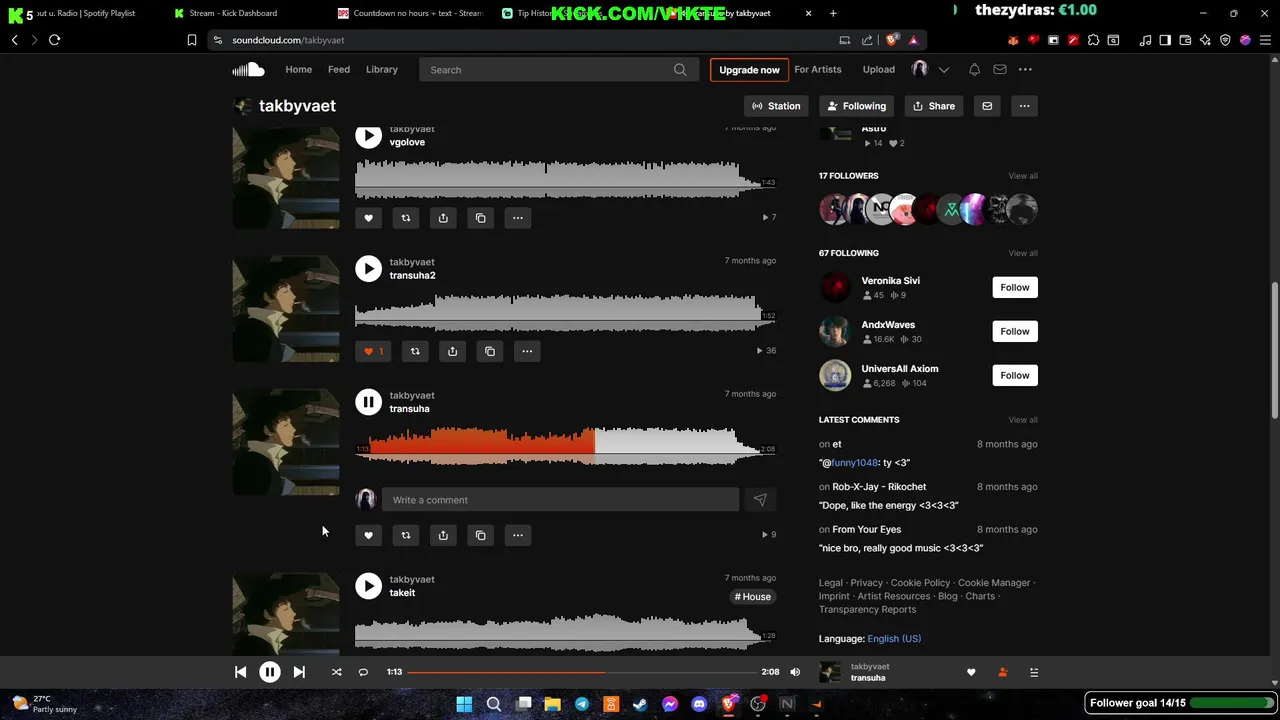The height and width of the screenshot is (720, 1280).
Task: Repost the transuha2 track
Action: coord(415,351)
